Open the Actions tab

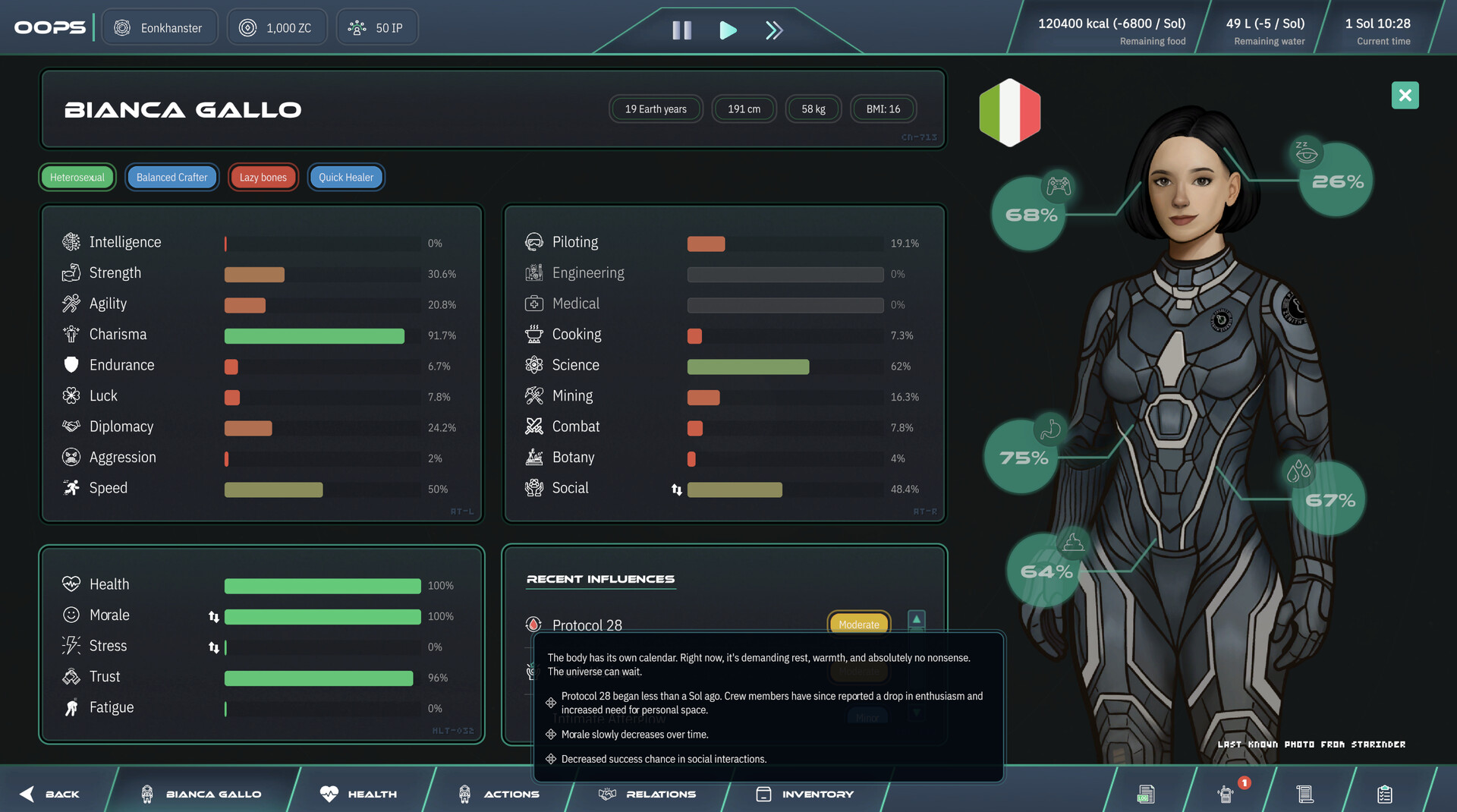[x=499, y=794]
